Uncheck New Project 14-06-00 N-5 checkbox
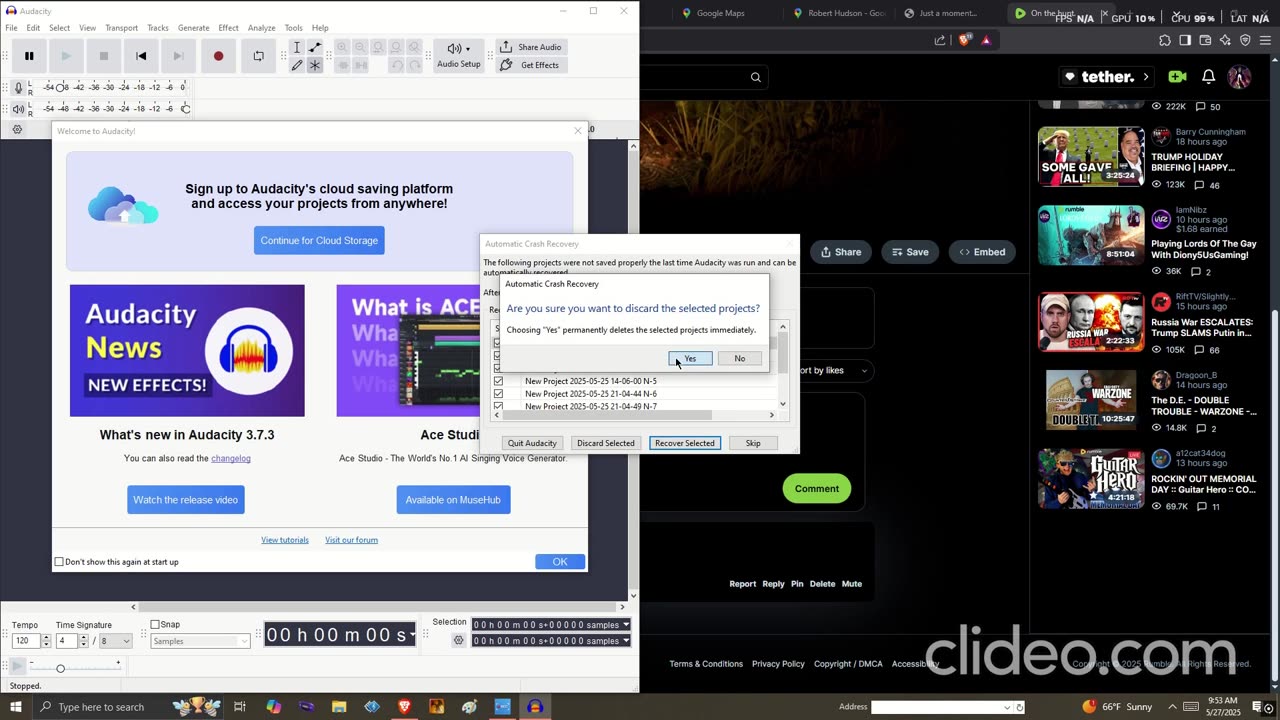This screenshot has height=720, width=1280. (x=498, y=381)
